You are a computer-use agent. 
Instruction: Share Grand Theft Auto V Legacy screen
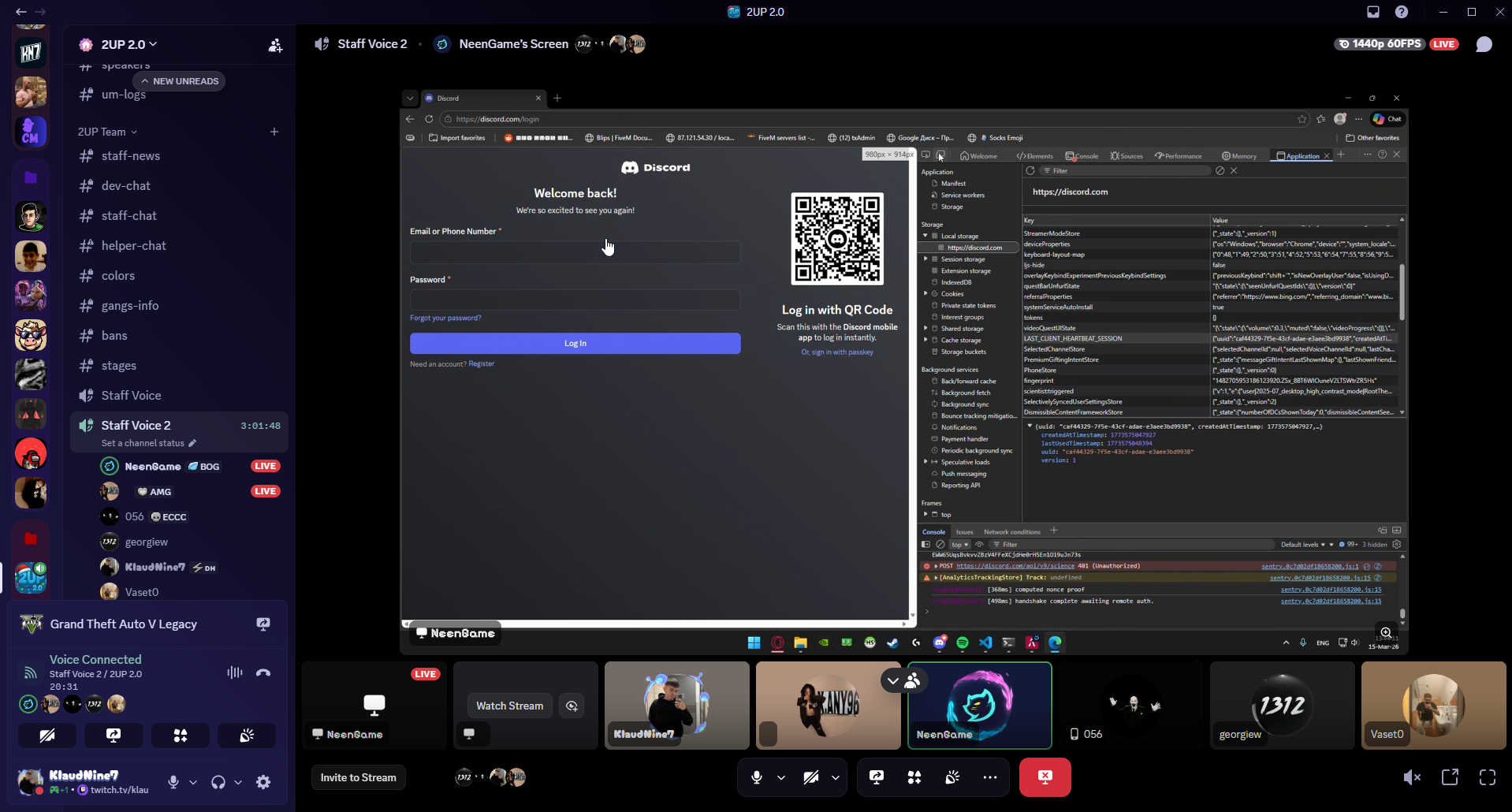pos(263,624)
